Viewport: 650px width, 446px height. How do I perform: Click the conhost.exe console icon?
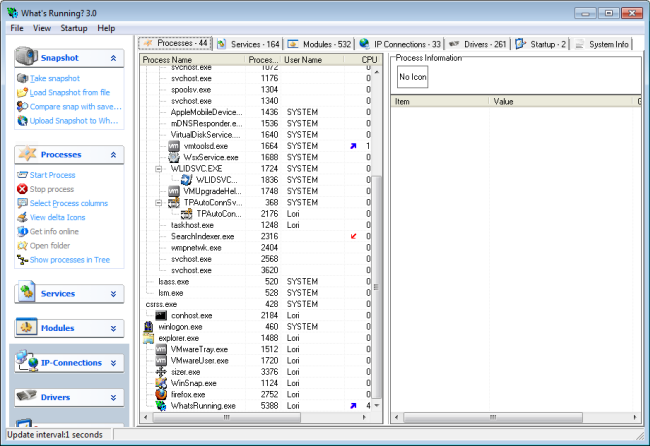161,315
